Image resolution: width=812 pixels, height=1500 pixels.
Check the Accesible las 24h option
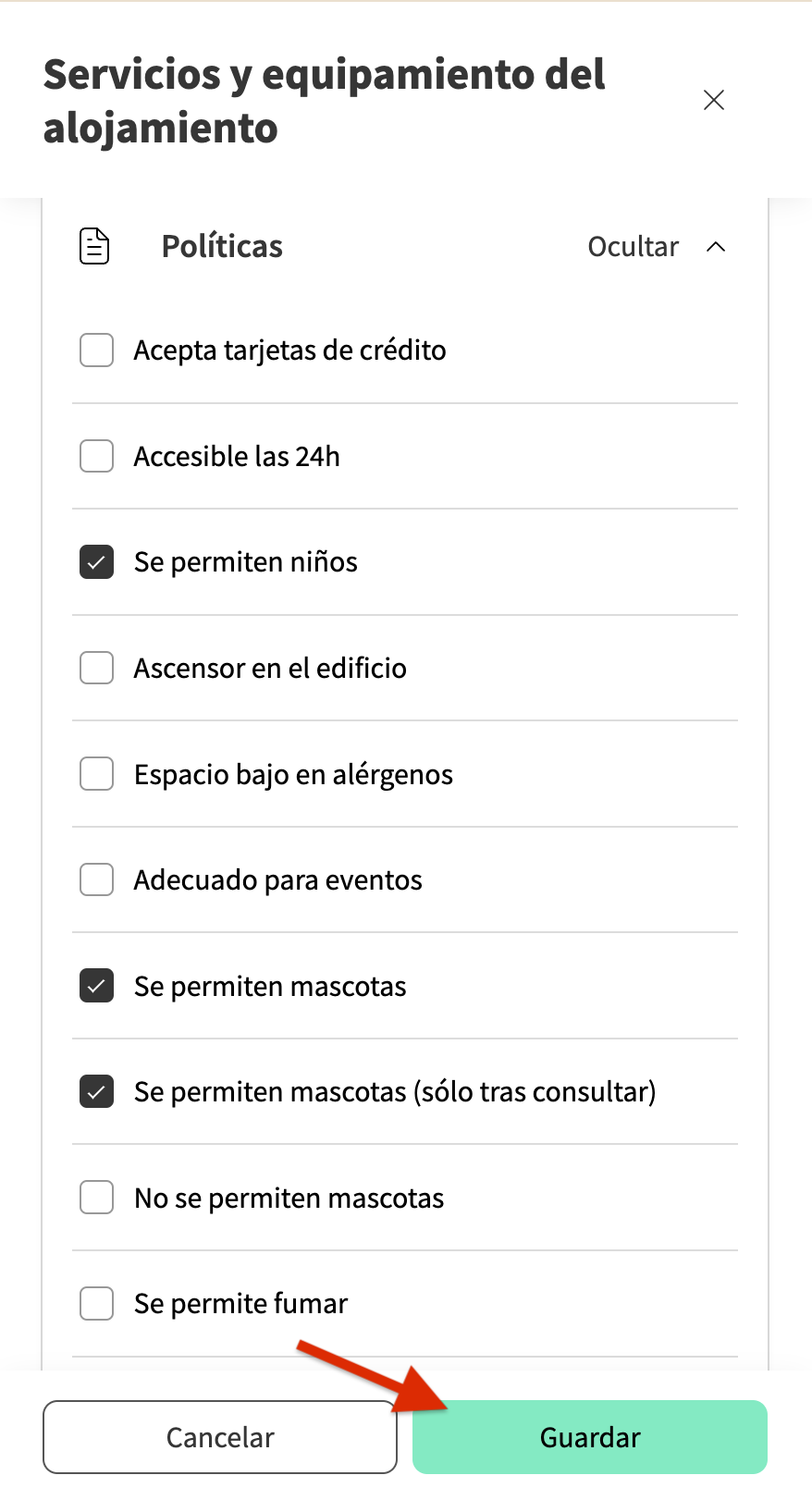click(x=96, y=456)
